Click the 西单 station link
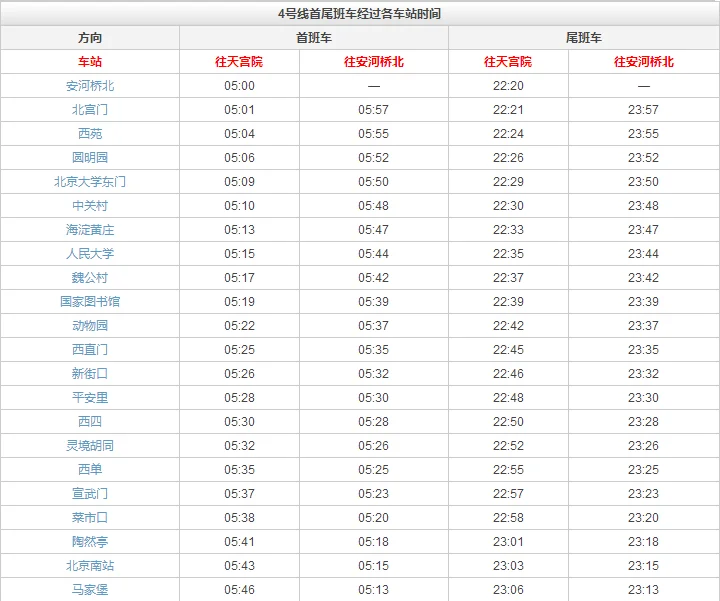The height and width of the screenshot is (601, 720). coord(90,470)
